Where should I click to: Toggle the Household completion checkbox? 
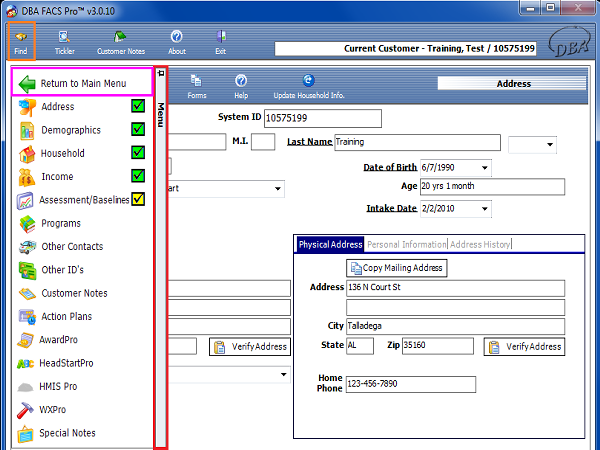point(138,152)
